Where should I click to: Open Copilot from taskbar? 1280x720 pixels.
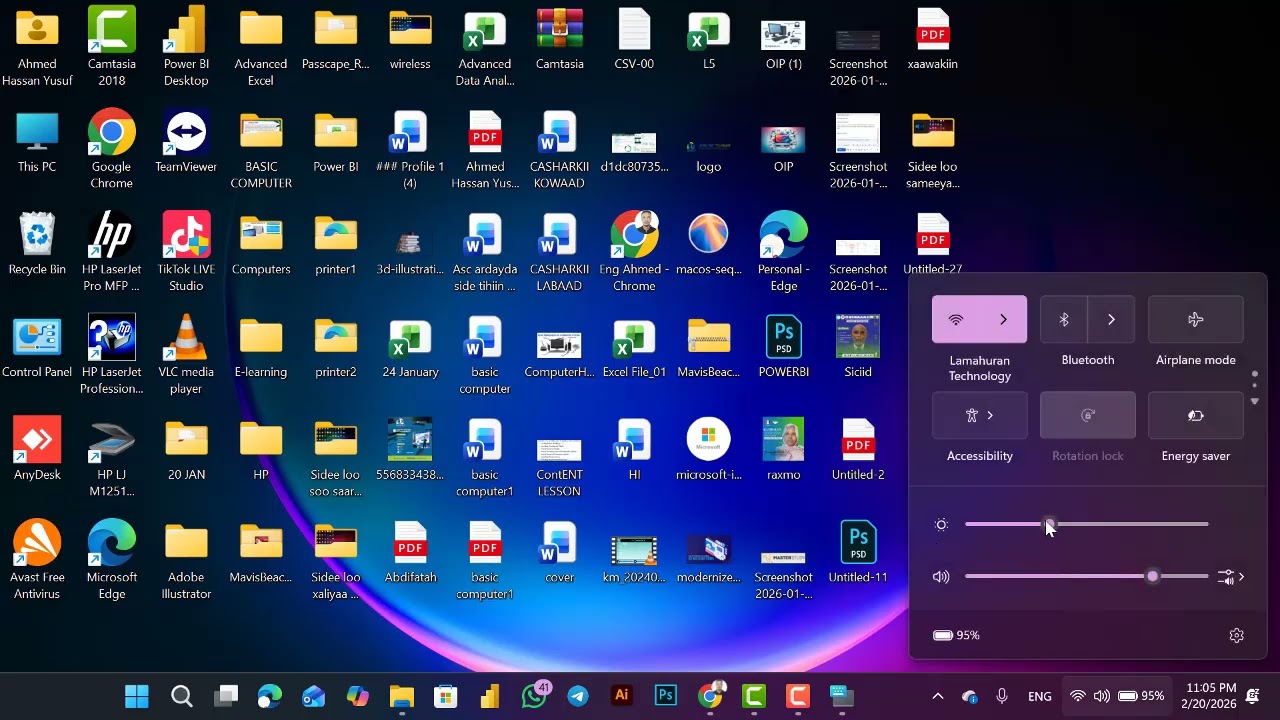coord(358,696)
